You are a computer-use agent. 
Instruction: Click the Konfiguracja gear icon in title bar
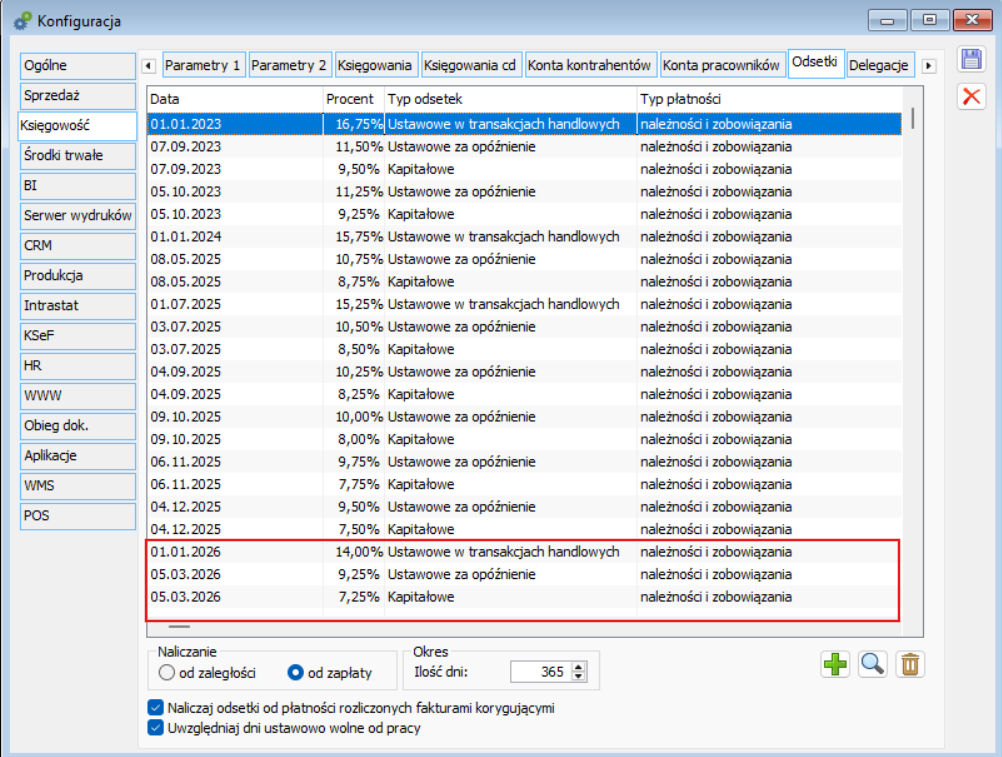click(22, 19)
